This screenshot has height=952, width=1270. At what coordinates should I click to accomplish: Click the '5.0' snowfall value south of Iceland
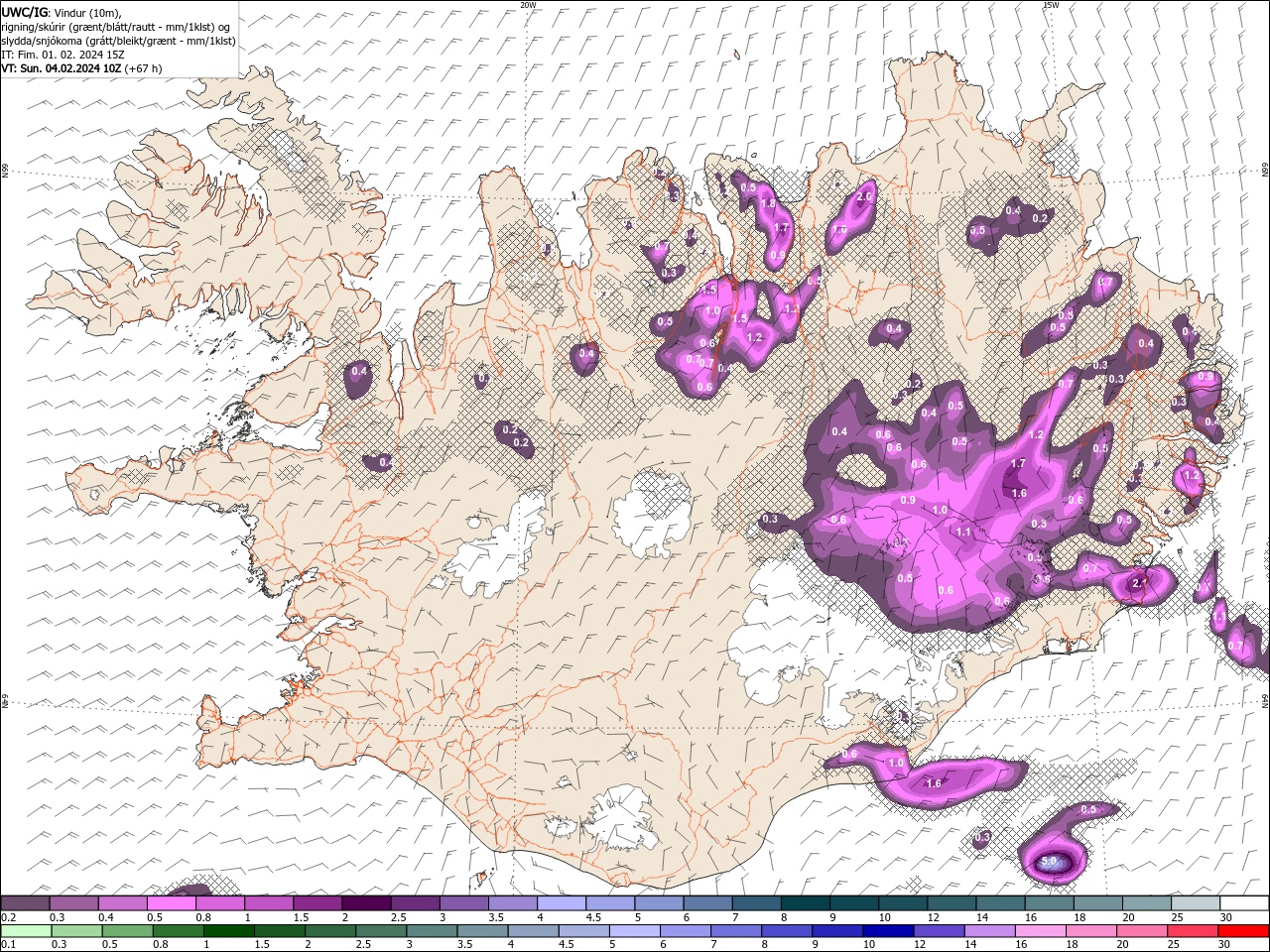pos(1050,861)
